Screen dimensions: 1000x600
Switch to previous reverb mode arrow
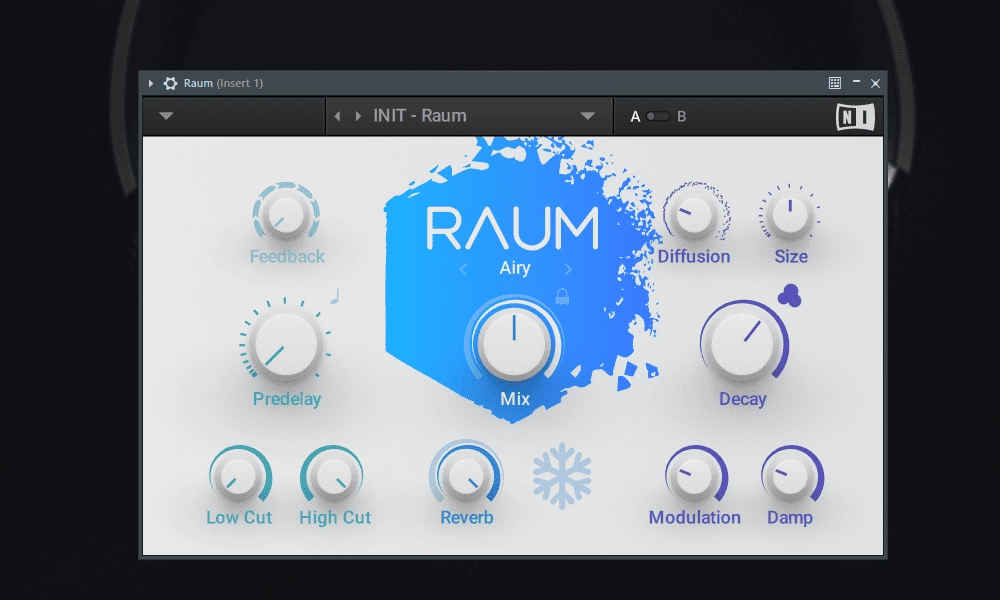[x=463, y=270]
